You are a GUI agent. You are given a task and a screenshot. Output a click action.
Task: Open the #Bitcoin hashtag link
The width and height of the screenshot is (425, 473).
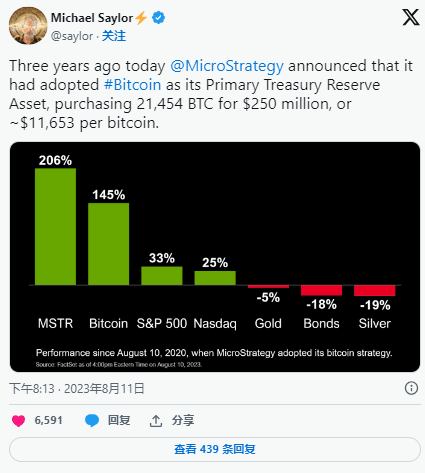pyautogui.click(x=133, y=85)
